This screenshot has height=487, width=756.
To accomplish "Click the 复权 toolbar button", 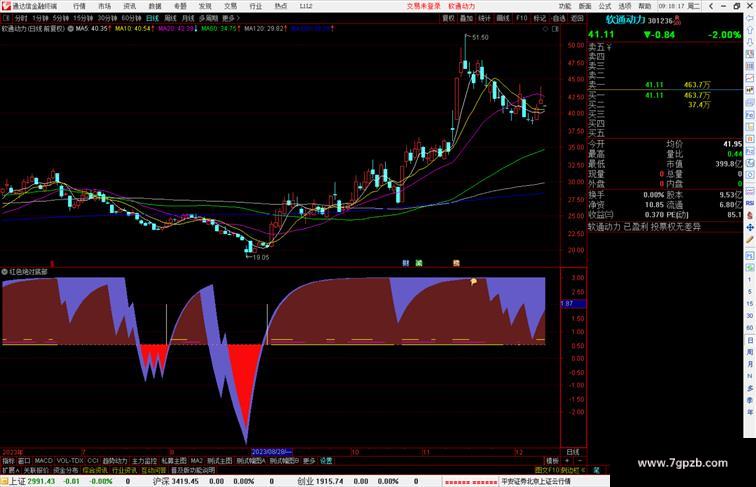I will coord(448,18).
